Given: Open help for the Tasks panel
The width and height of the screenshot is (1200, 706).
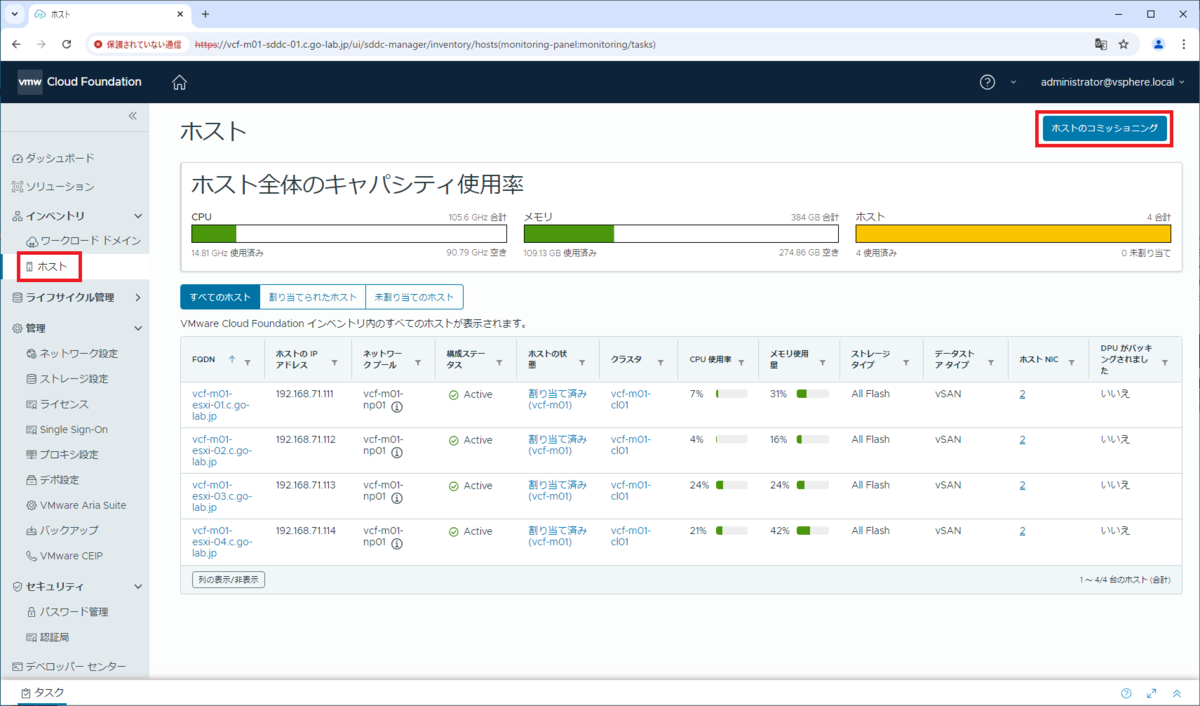Looking at the screenshot, I should (x=1127, y=693).
